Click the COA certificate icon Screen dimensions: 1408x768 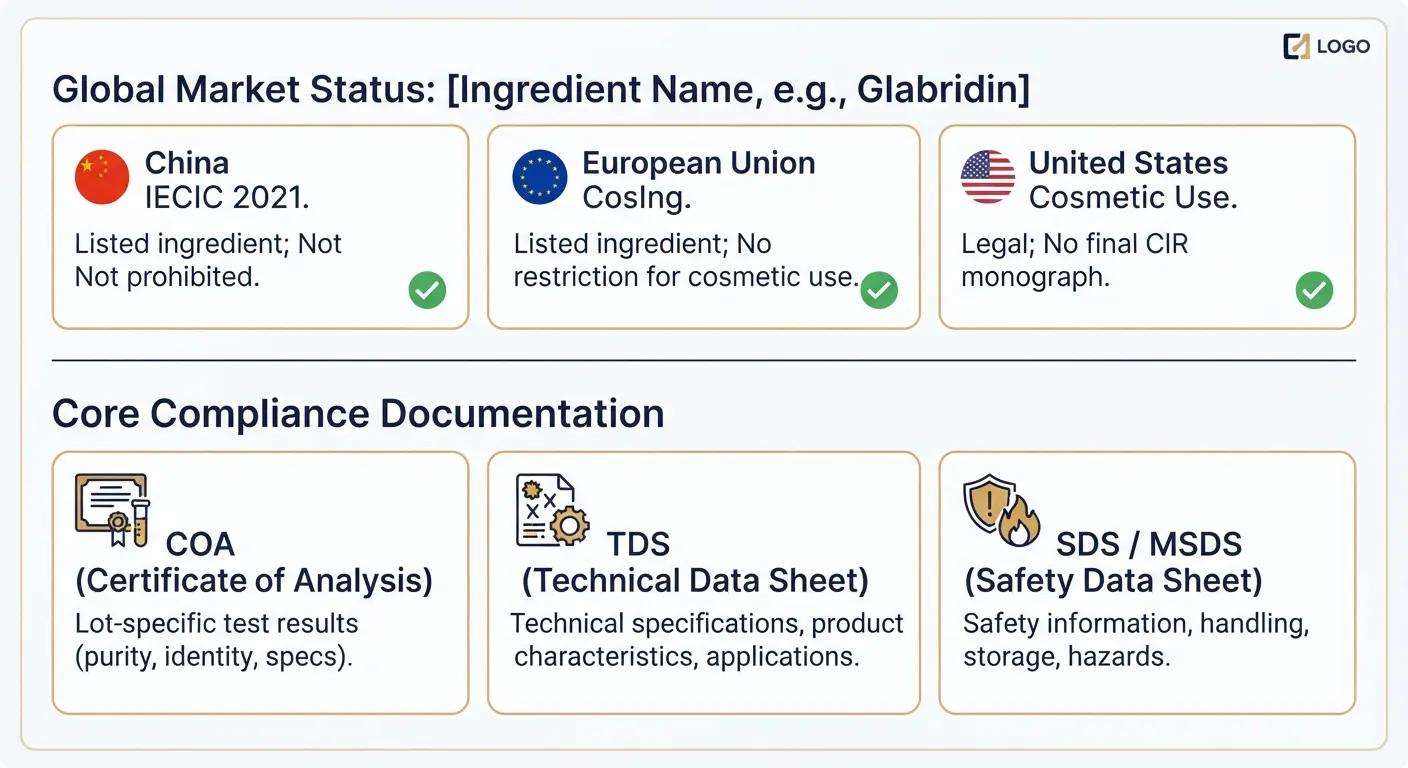point(112,510)
